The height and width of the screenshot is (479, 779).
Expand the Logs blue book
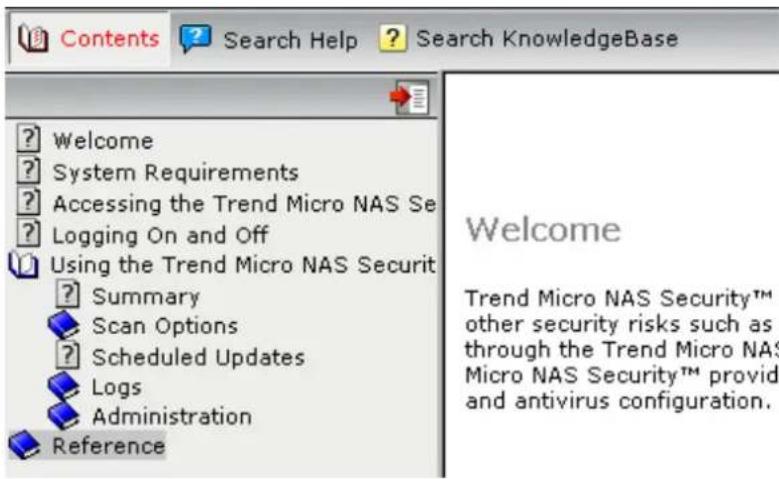(x=64, y=387)
